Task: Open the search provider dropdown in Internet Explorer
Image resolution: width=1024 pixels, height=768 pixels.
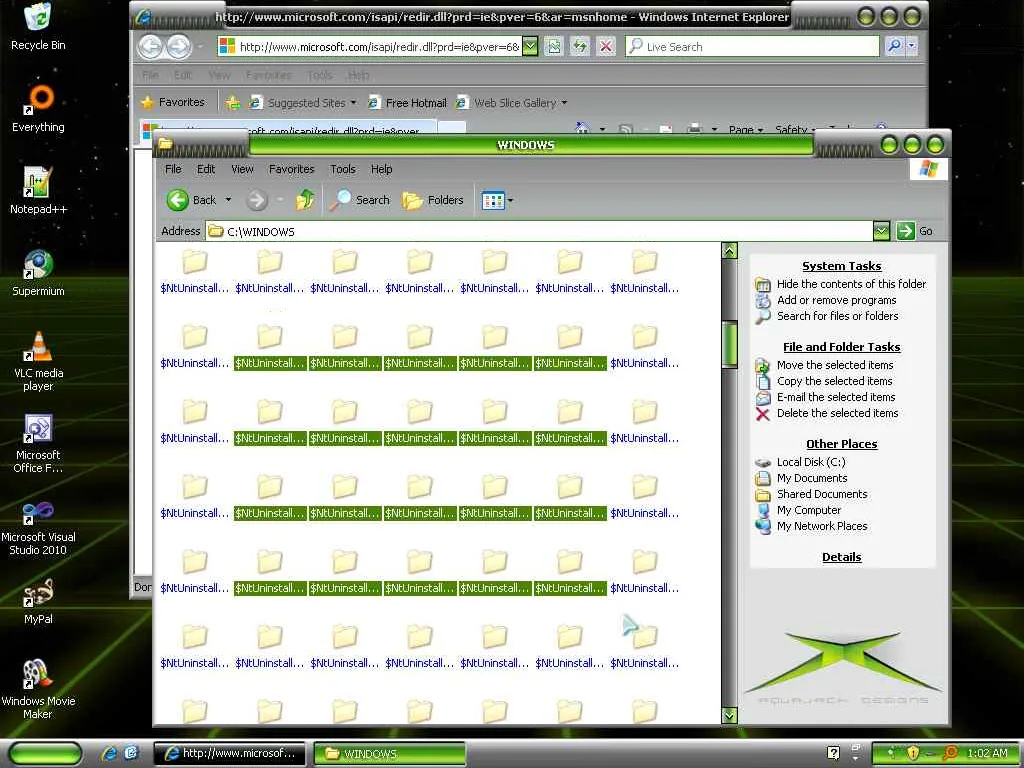Action: 911,46
